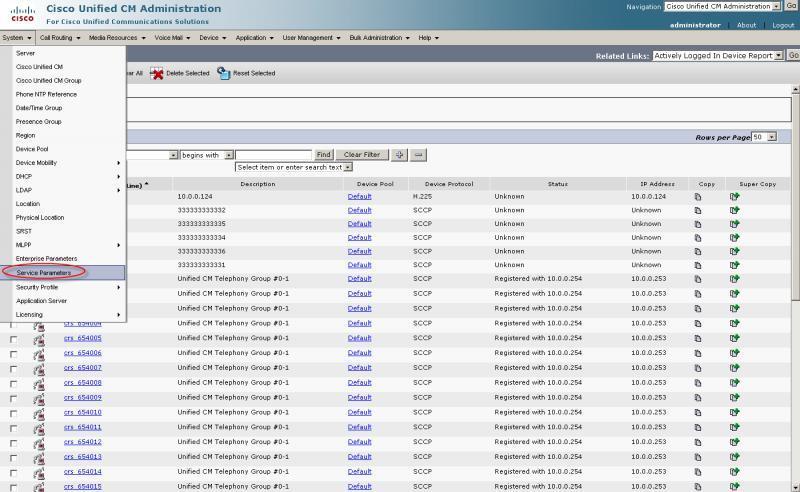Open the Call Routing menu
Viewport: 800px width, 492px height.
coord(60,38)
